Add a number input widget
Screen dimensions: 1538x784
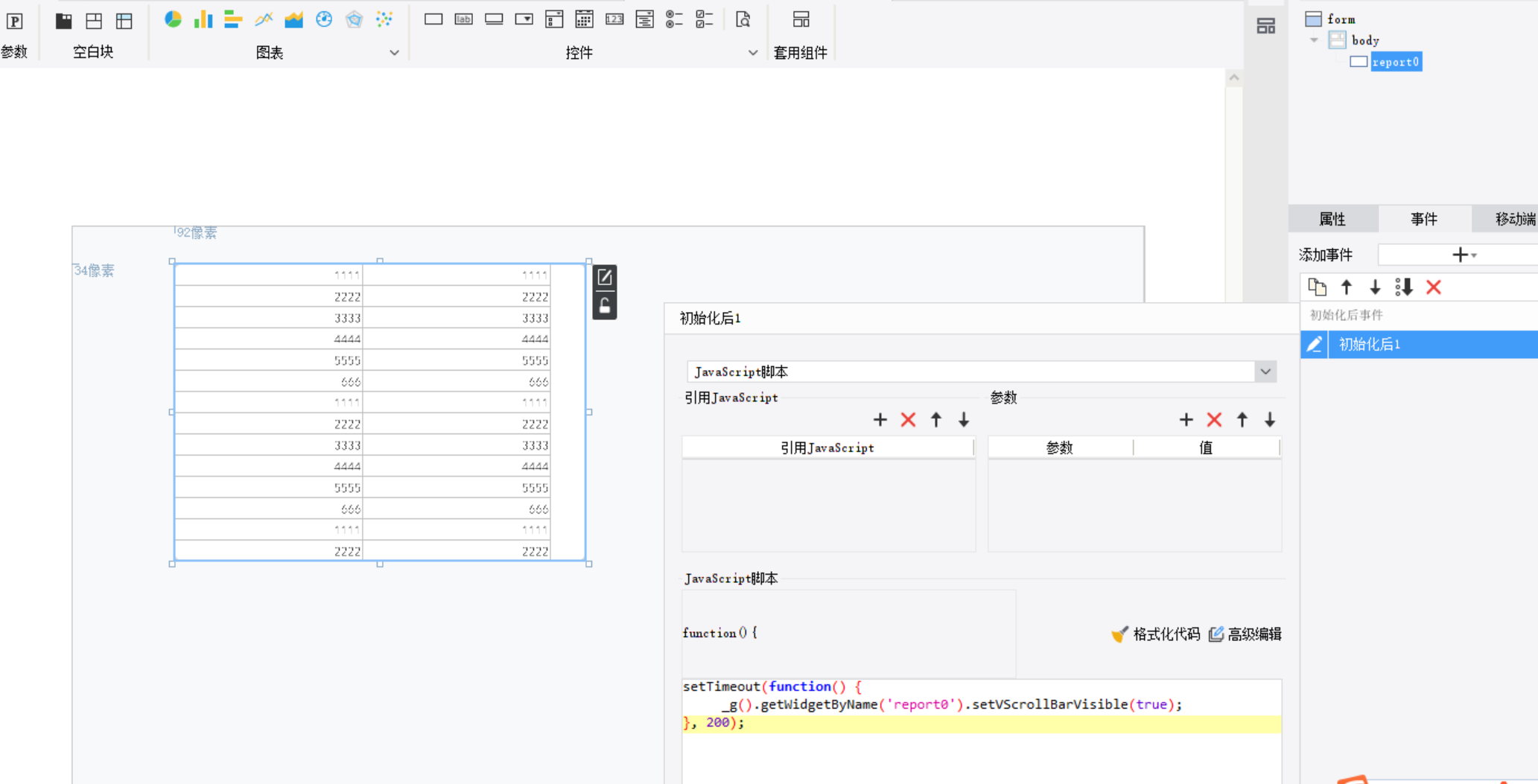point(614,19)
